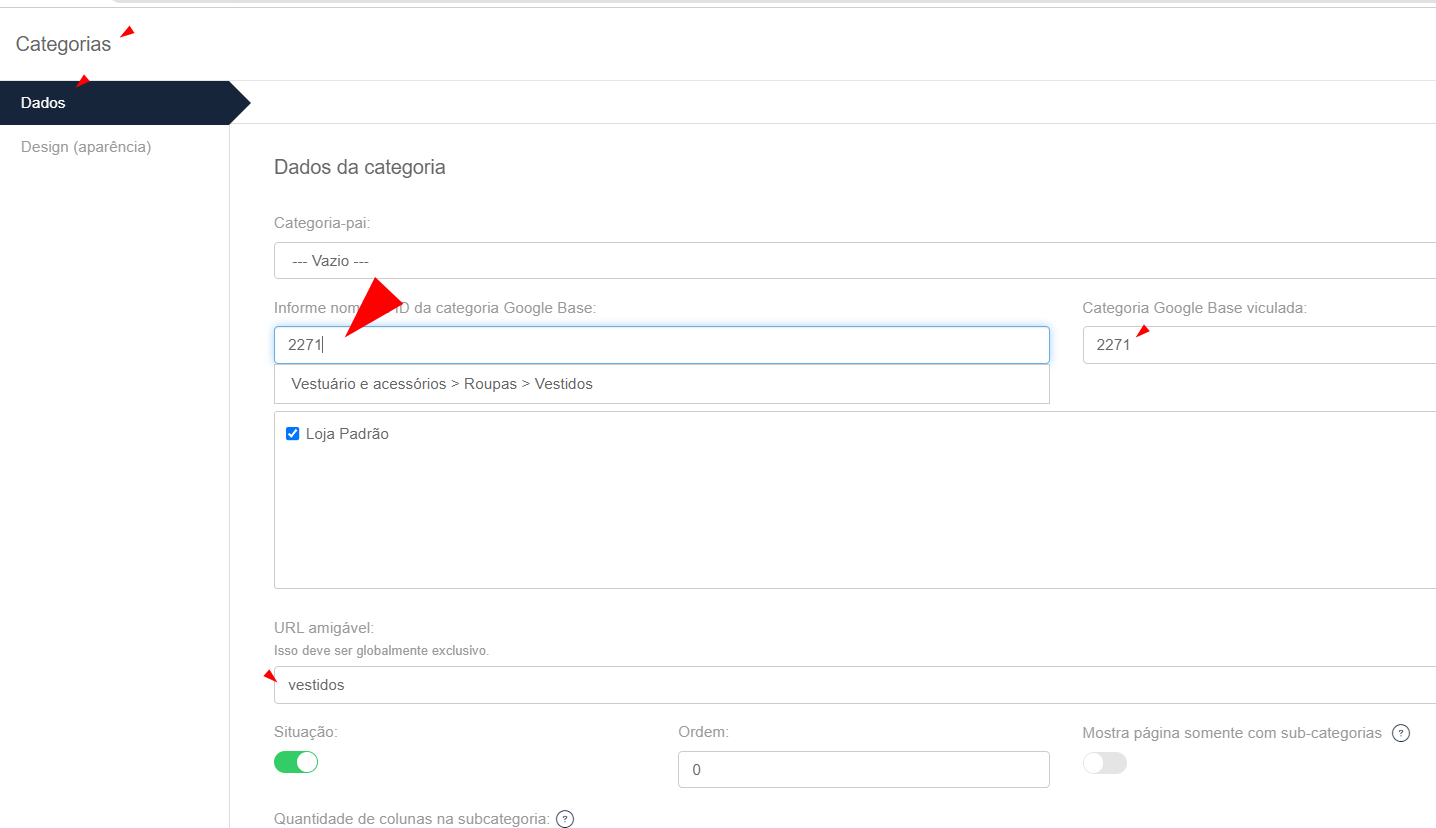Click the 'Ordem:' label
Screen dimensions: 1436x828
[x=704, y=732]
